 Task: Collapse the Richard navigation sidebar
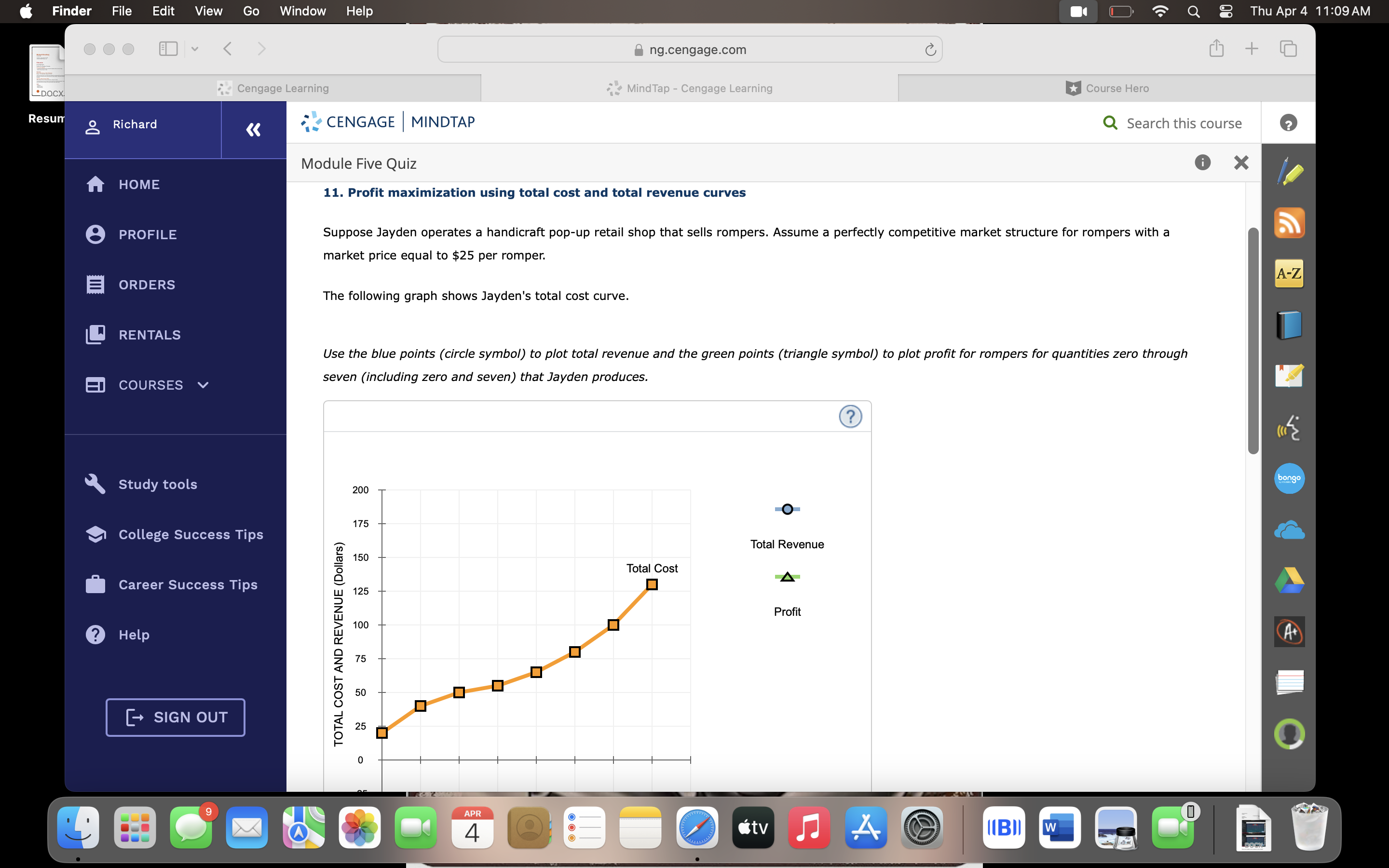(x=253, y=129)
